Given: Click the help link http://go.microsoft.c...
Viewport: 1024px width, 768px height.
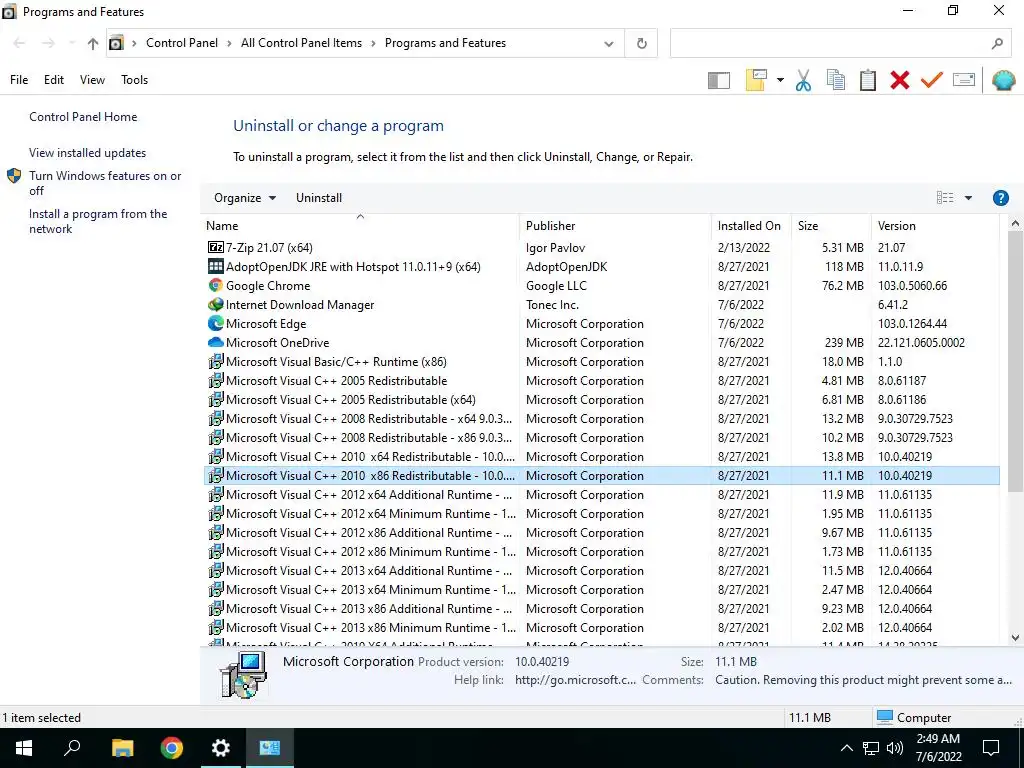Looking at the screenshot, I should pyautogui.click(x=575, y=680).
